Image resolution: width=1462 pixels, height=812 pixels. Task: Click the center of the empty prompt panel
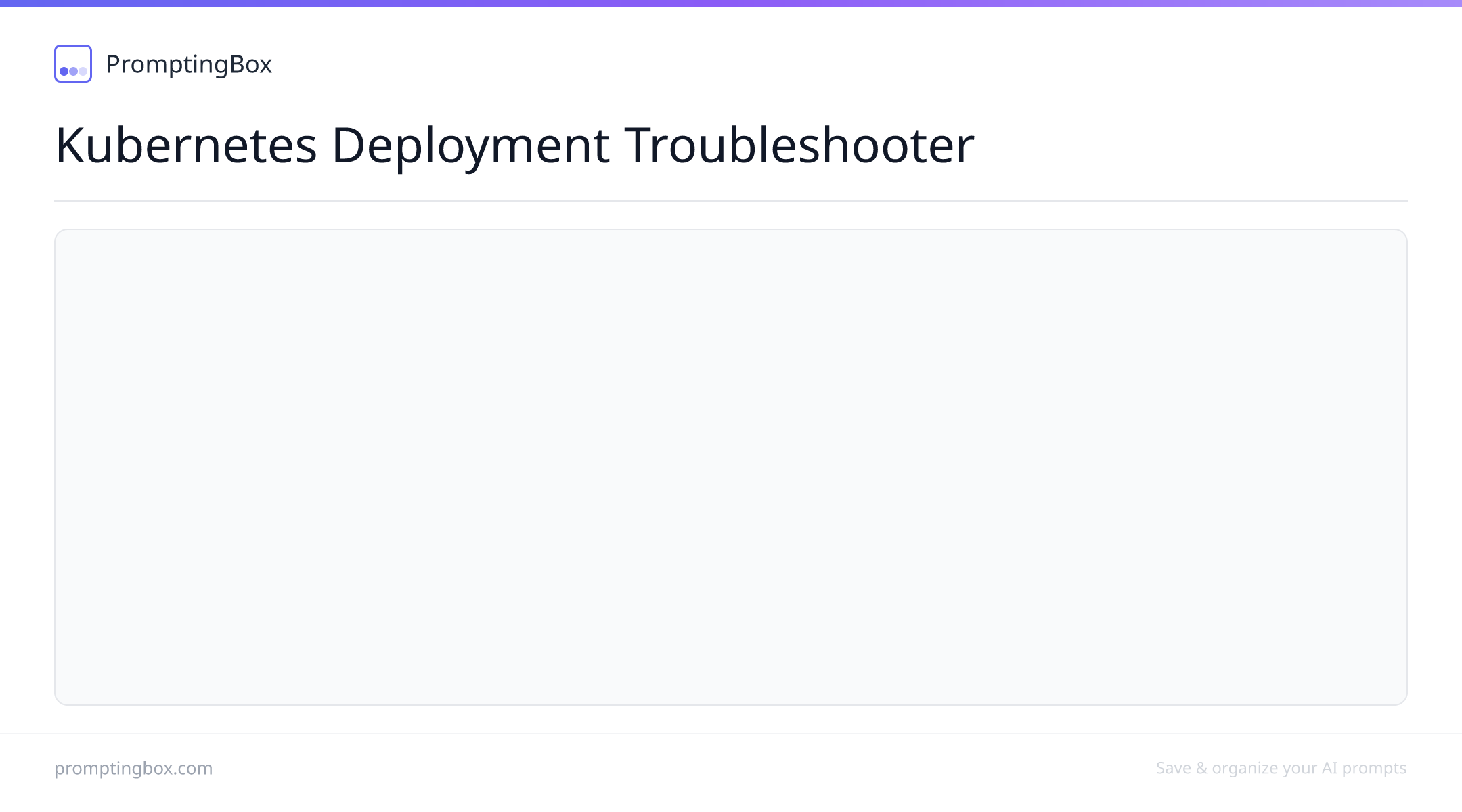pyautogui.click(x=731, y=467)
